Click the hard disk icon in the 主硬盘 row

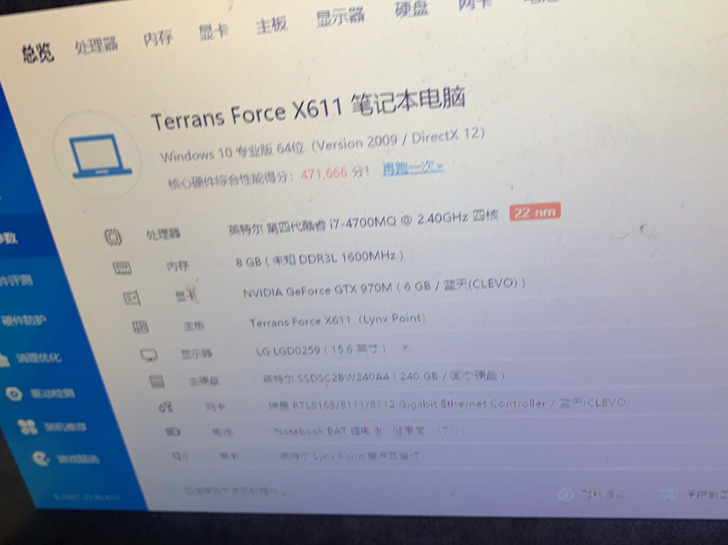click(x=157, y=382)
